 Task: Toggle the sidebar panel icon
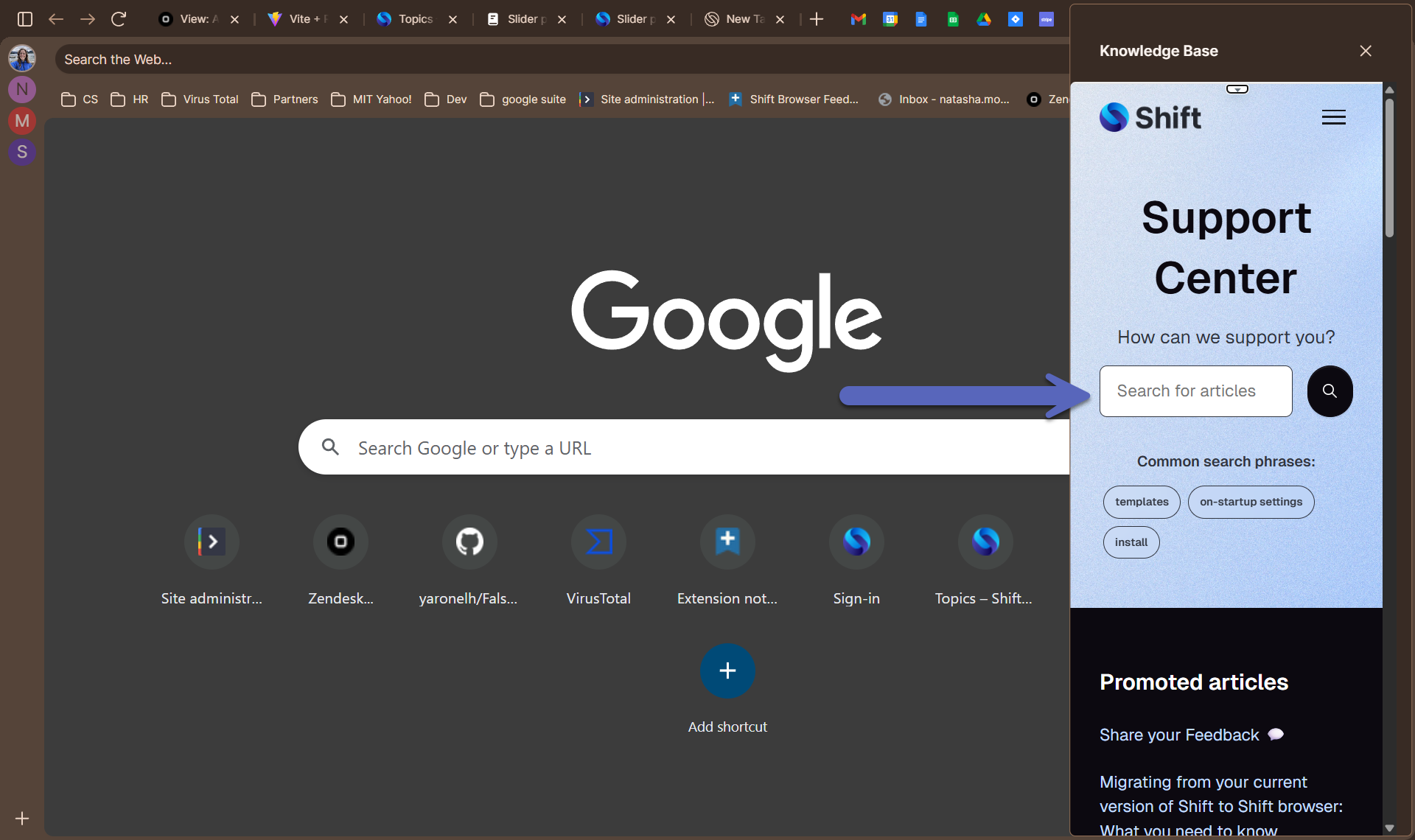pos(24,19)
